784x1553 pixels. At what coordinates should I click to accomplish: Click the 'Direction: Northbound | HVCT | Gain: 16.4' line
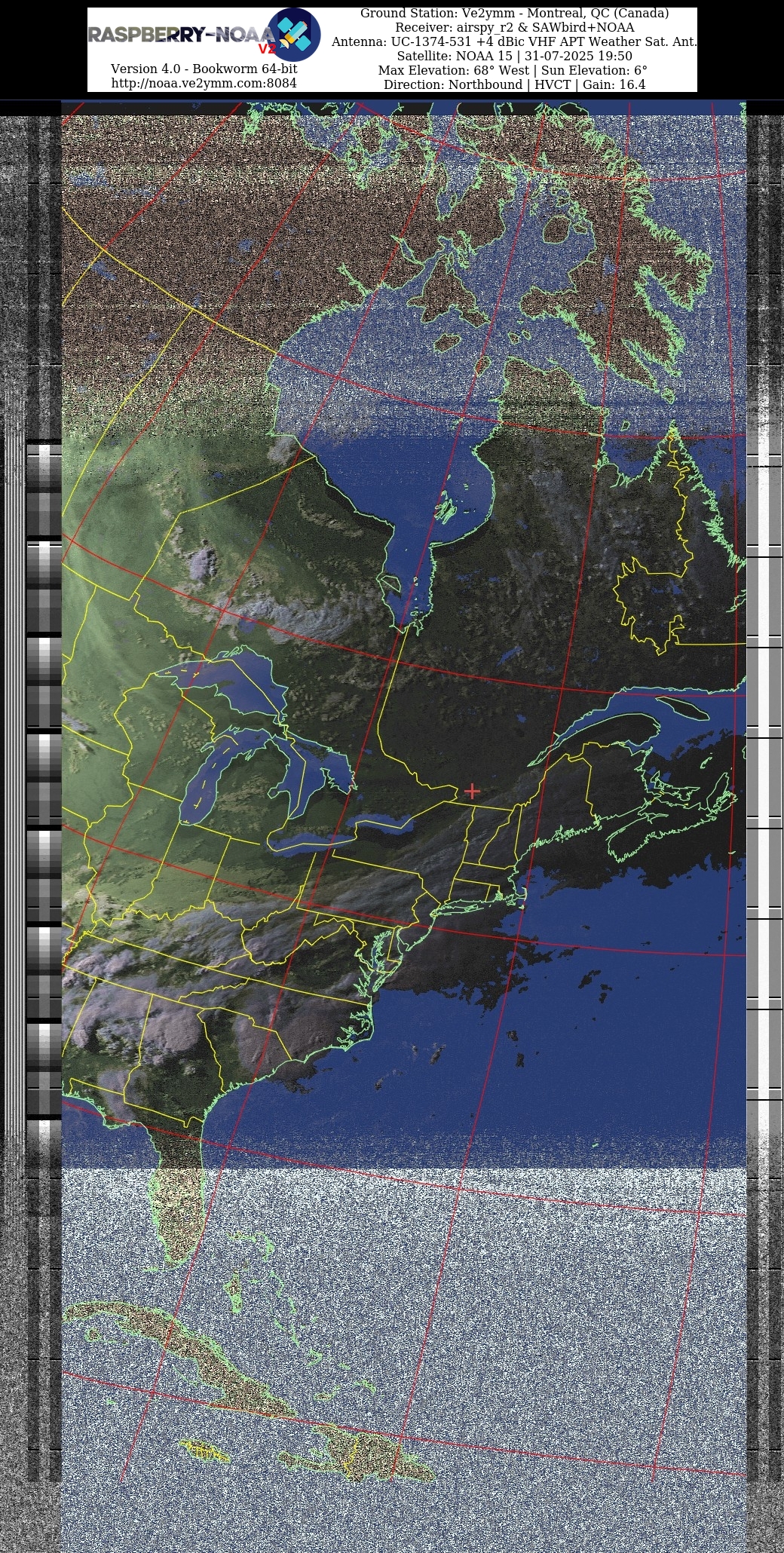tap(514, 84)
